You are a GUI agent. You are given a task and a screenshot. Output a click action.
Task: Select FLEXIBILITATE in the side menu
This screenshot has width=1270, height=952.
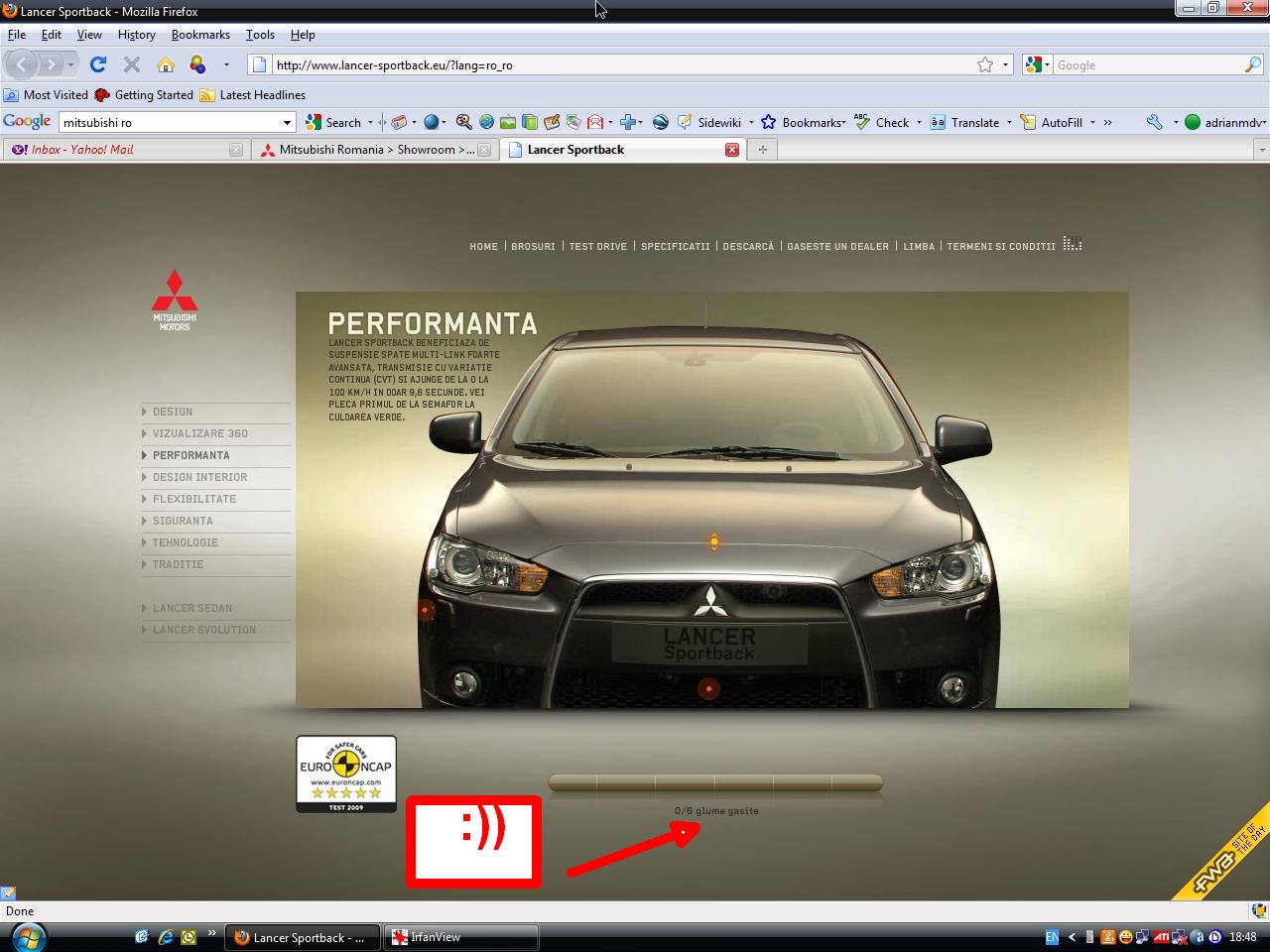pos(194,499)
